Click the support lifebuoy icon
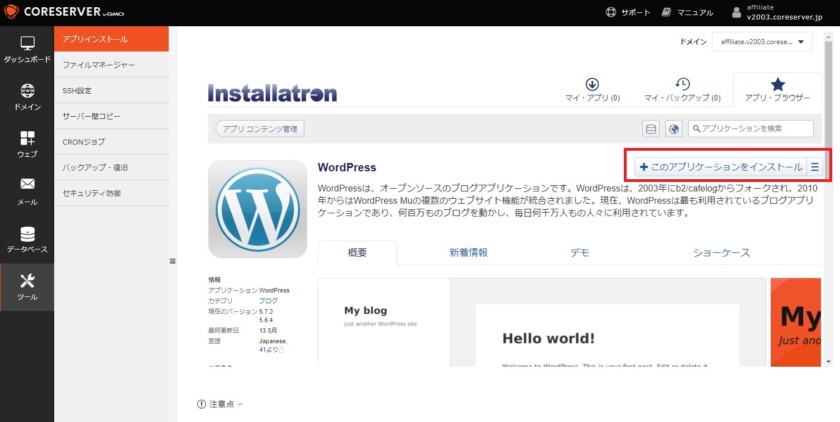 point(610,12)
